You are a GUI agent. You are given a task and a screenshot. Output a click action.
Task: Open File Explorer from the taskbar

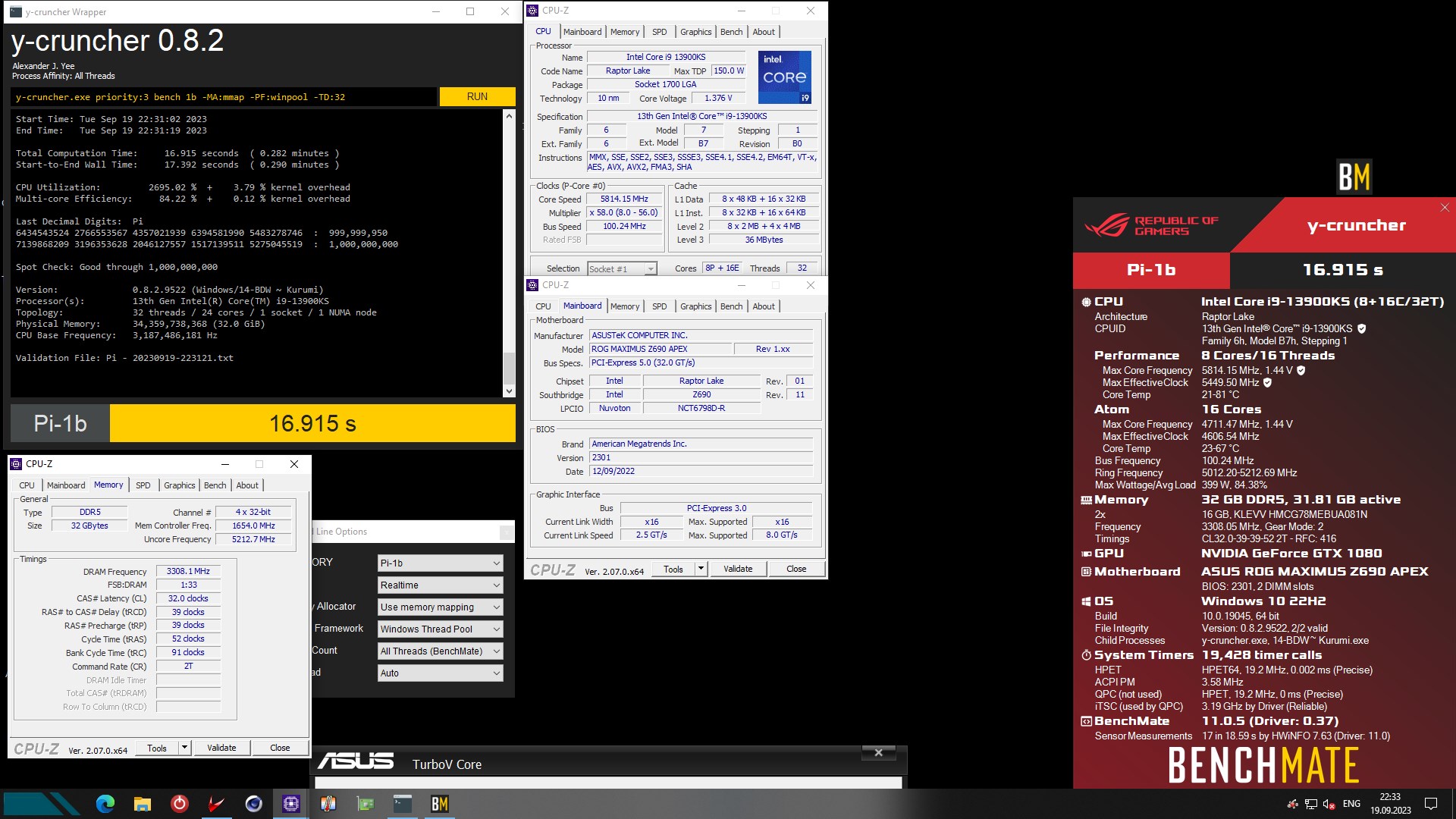(x=142, y=804)
